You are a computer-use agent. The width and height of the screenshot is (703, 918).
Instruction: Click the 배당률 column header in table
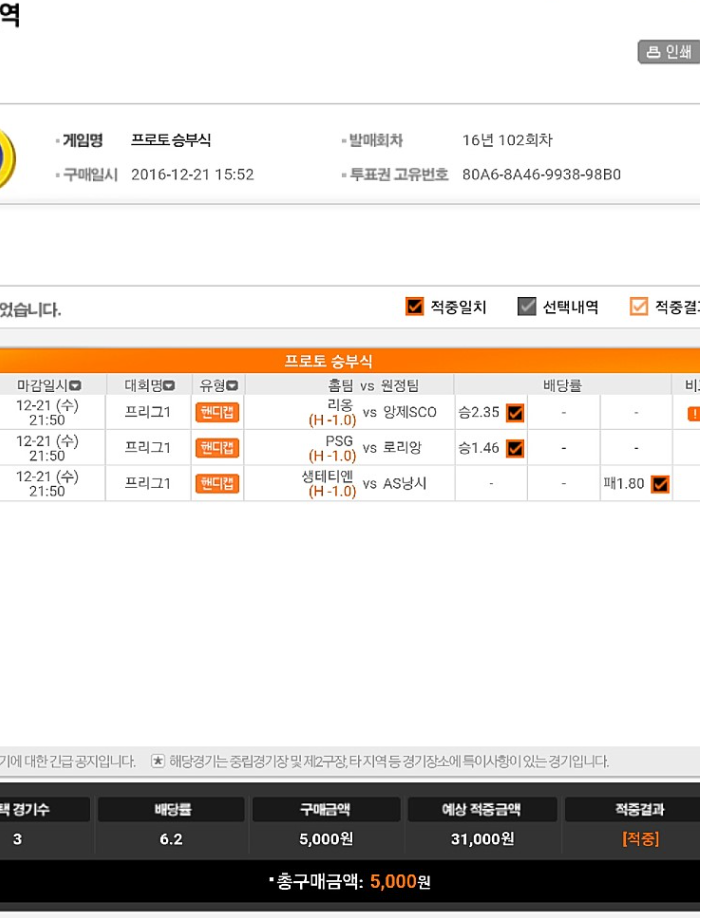tap(562, 385)
